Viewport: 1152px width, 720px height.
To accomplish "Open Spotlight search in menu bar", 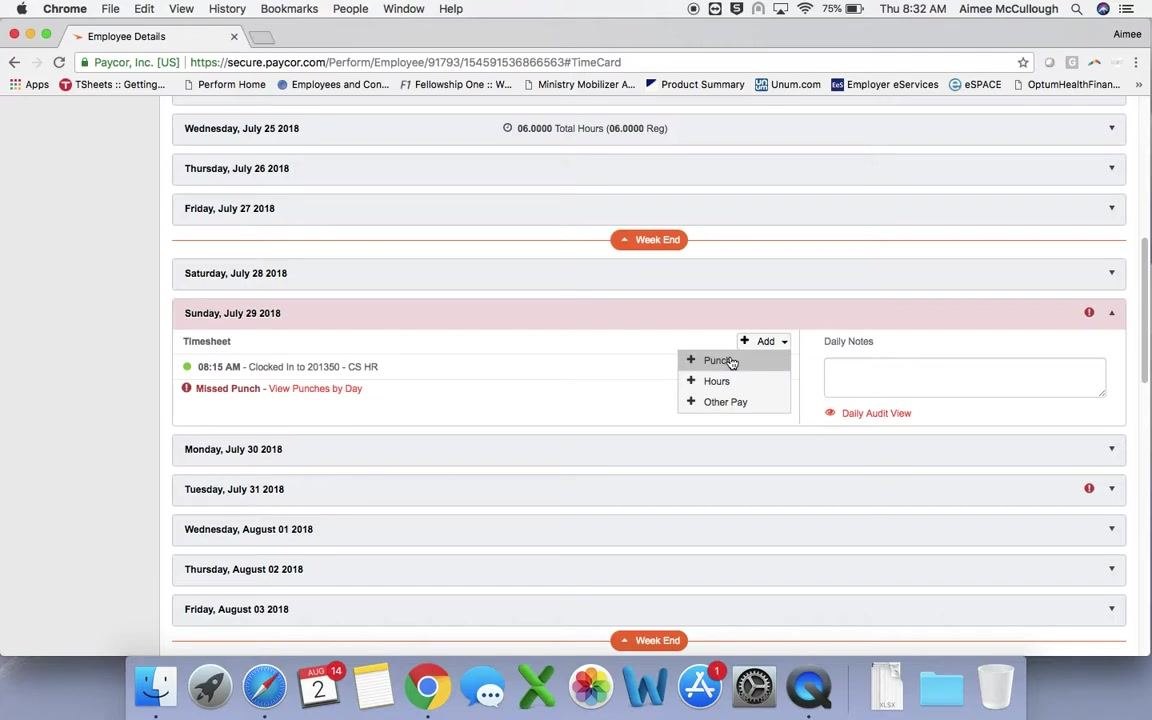I will 1076,9.
